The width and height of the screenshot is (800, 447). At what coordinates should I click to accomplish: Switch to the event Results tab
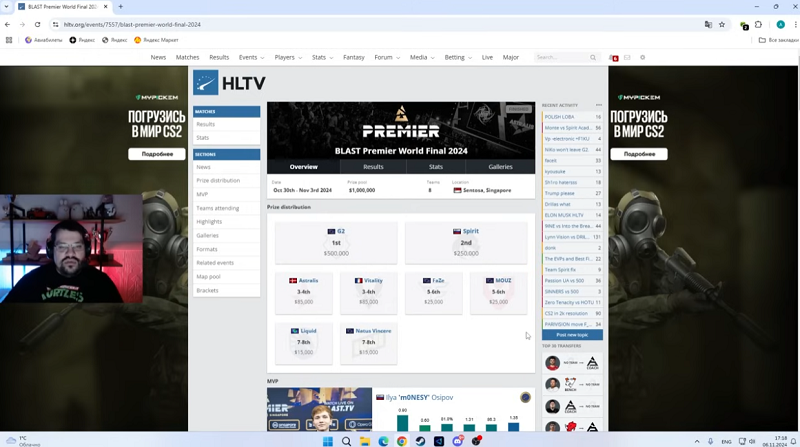point(373,167)
